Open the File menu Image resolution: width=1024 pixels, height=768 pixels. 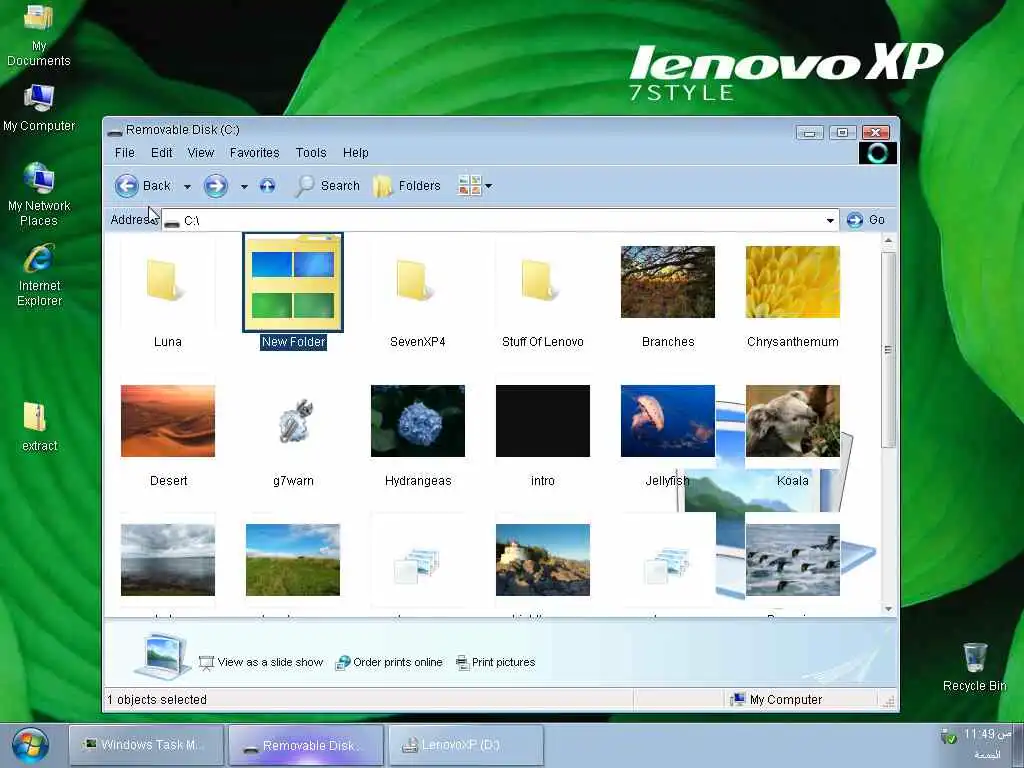pos(125,153)
